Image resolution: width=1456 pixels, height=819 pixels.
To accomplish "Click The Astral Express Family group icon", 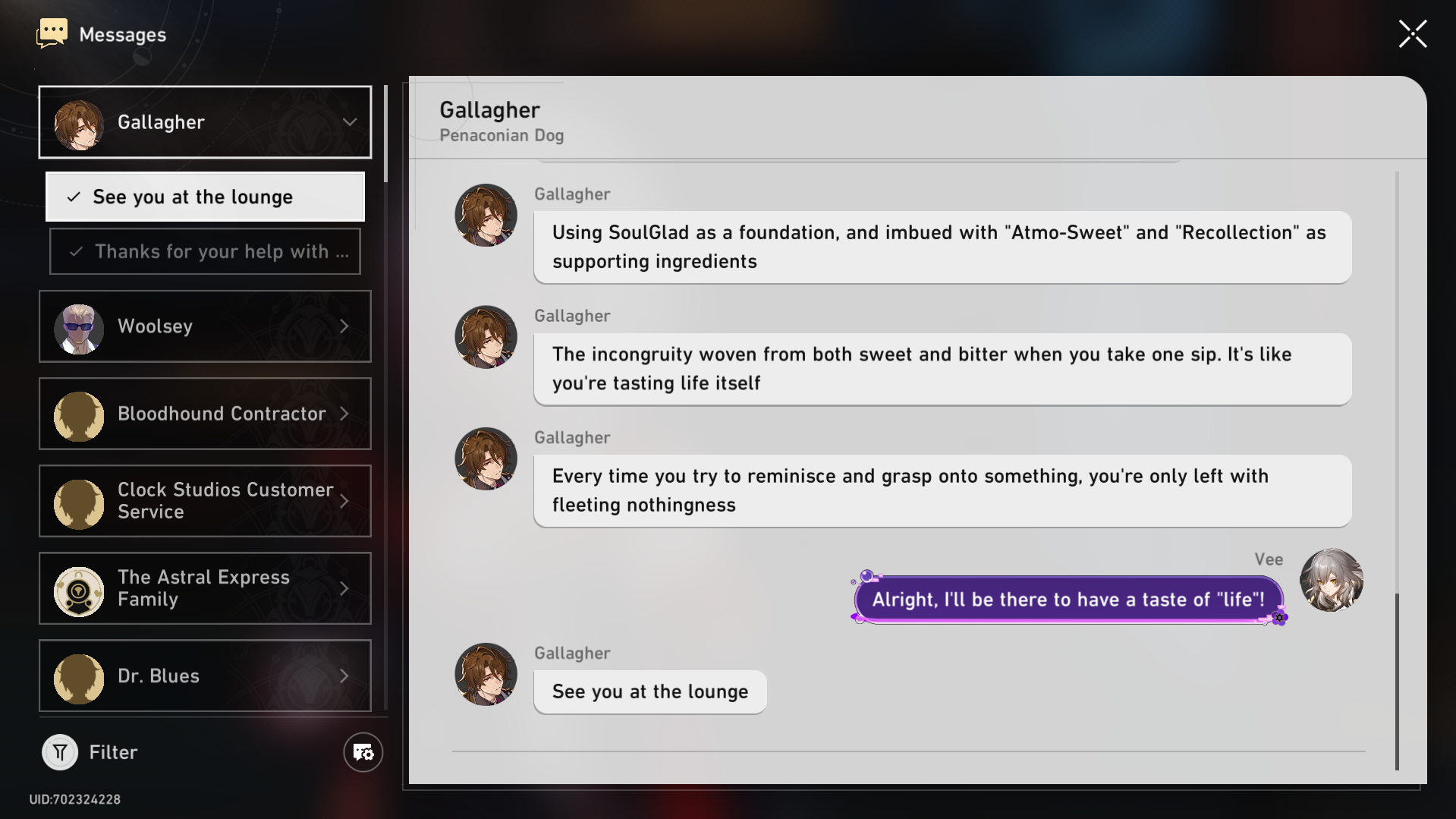I will coord(79,590).
